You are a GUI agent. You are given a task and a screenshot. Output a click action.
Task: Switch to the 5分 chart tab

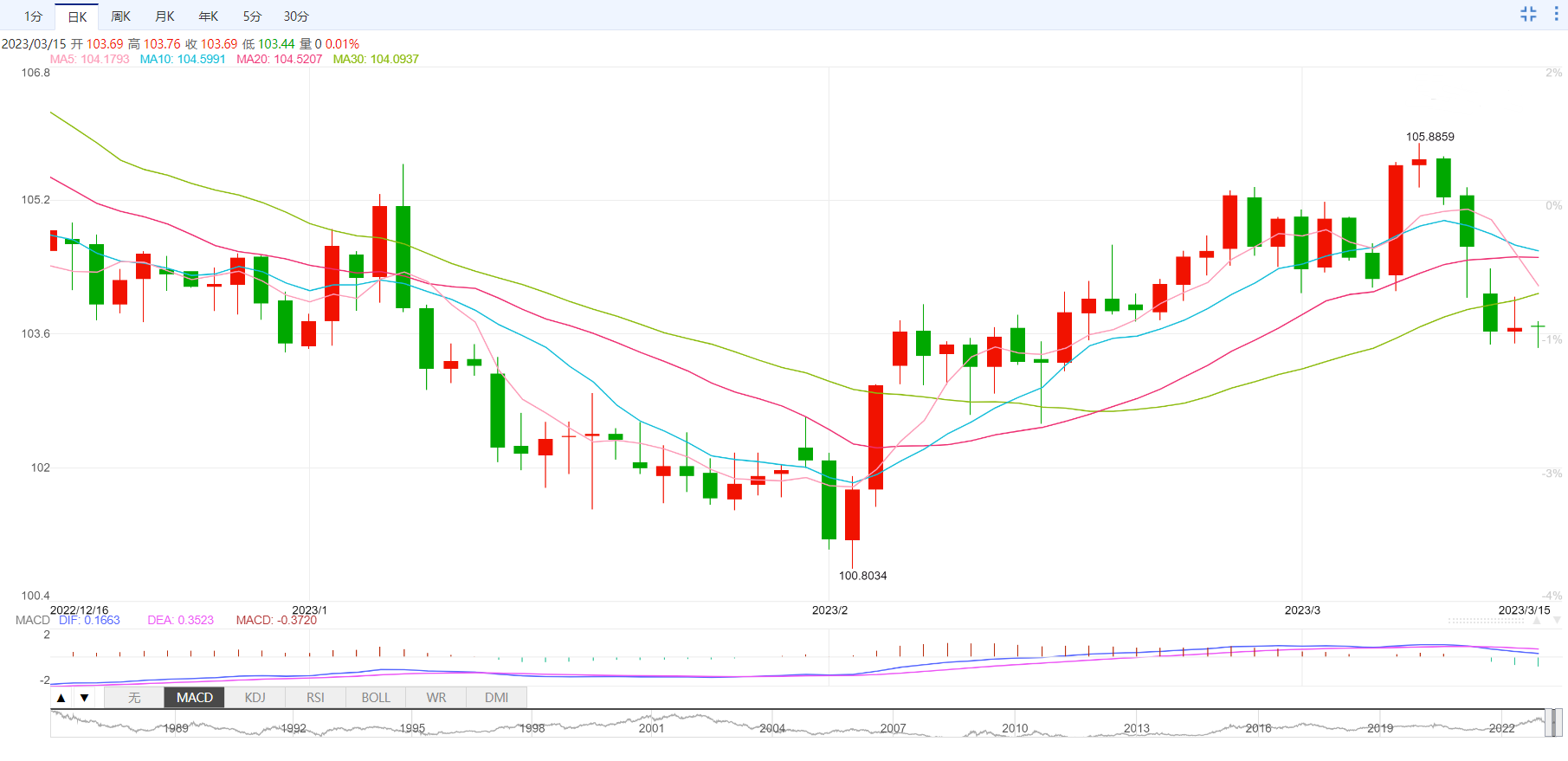click(252, 16)
